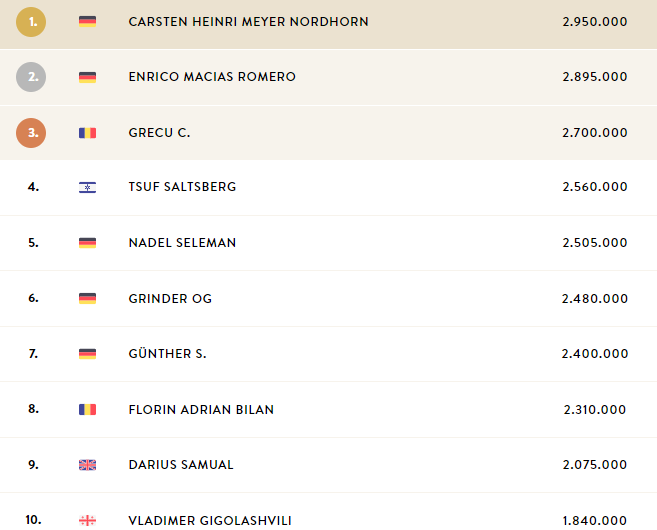Click the gold first-place rank badge
This screenshot has height=530, width=657.
click(31, 21)
